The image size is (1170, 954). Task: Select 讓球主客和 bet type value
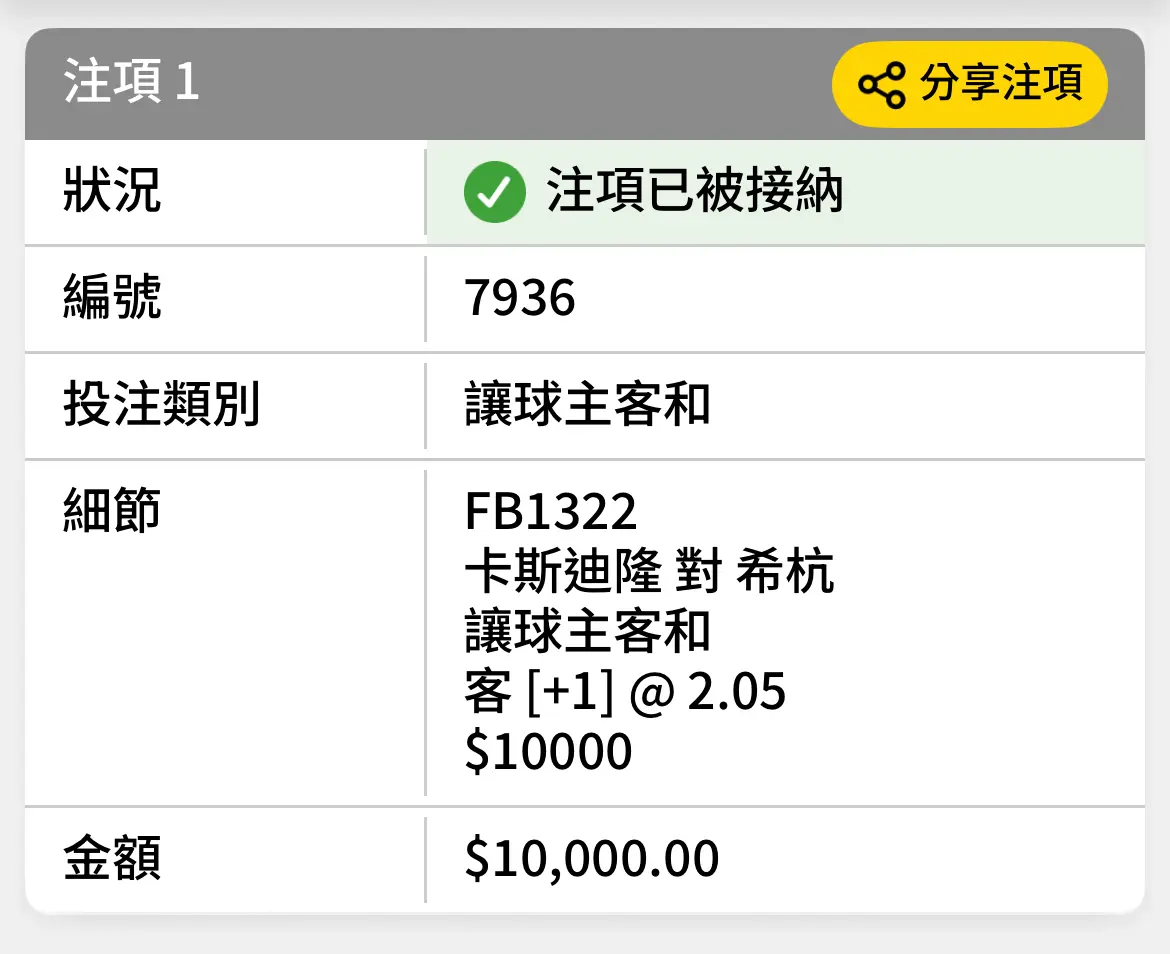coord(587,404)
